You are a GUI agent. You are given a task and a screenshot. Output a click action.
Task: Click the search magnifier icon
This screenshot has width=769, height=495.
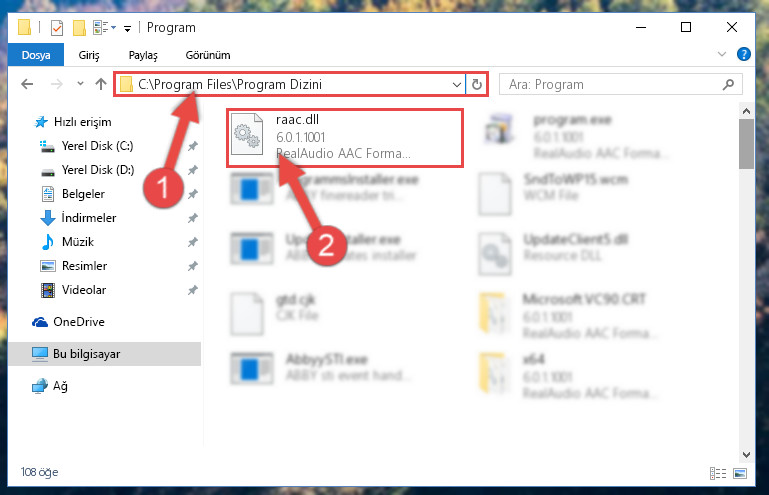(x=728, y=84)
